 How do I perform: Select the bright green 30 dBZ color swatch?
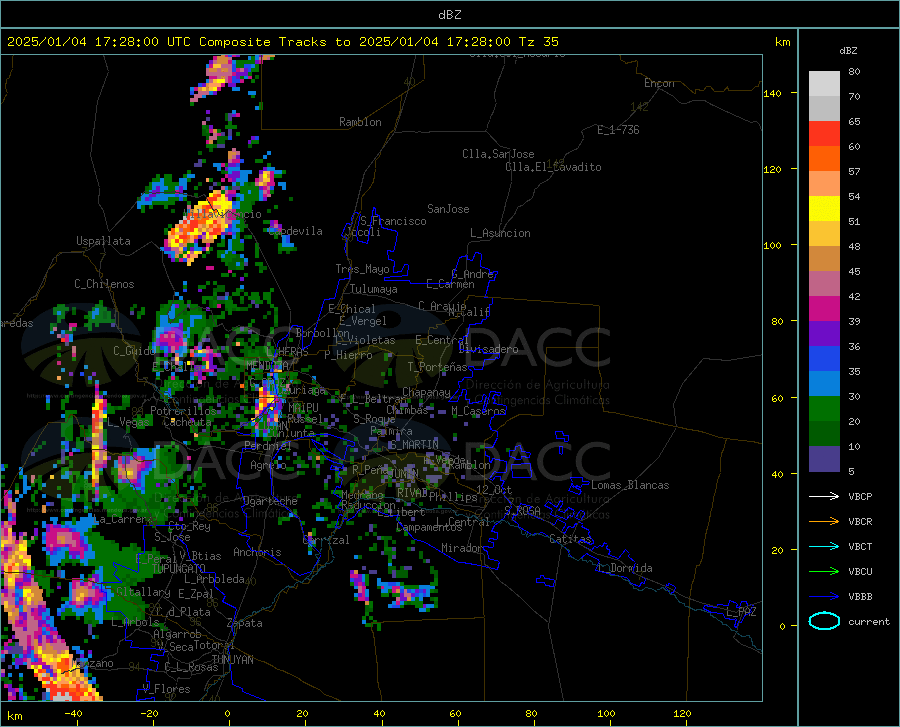[x=824, y=409]
